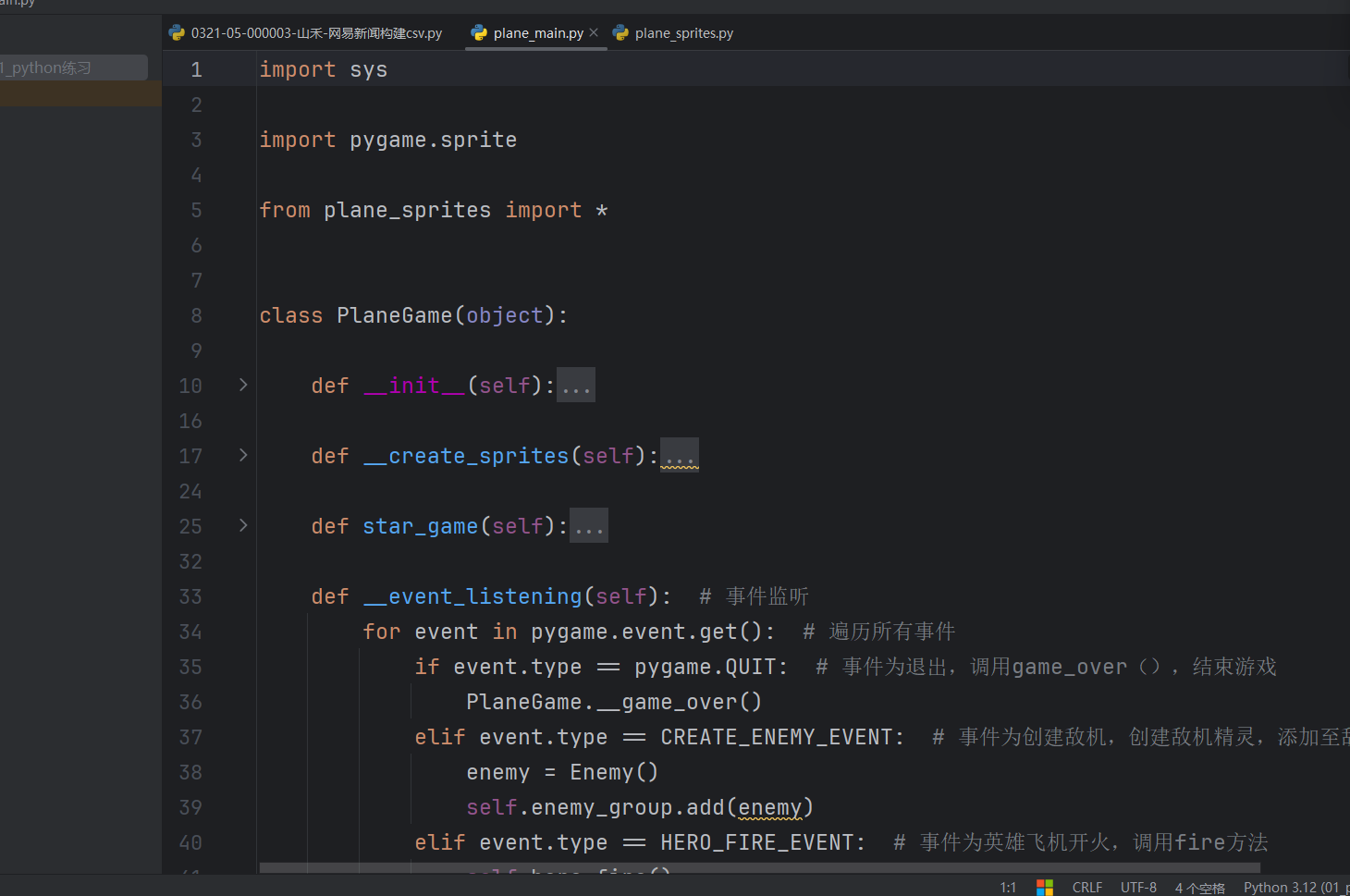The width and height of the screenshot is (1350, 896).
Task: Click line number 1 in the gutter
Action: pyautogui.click(x=196, y=69)
